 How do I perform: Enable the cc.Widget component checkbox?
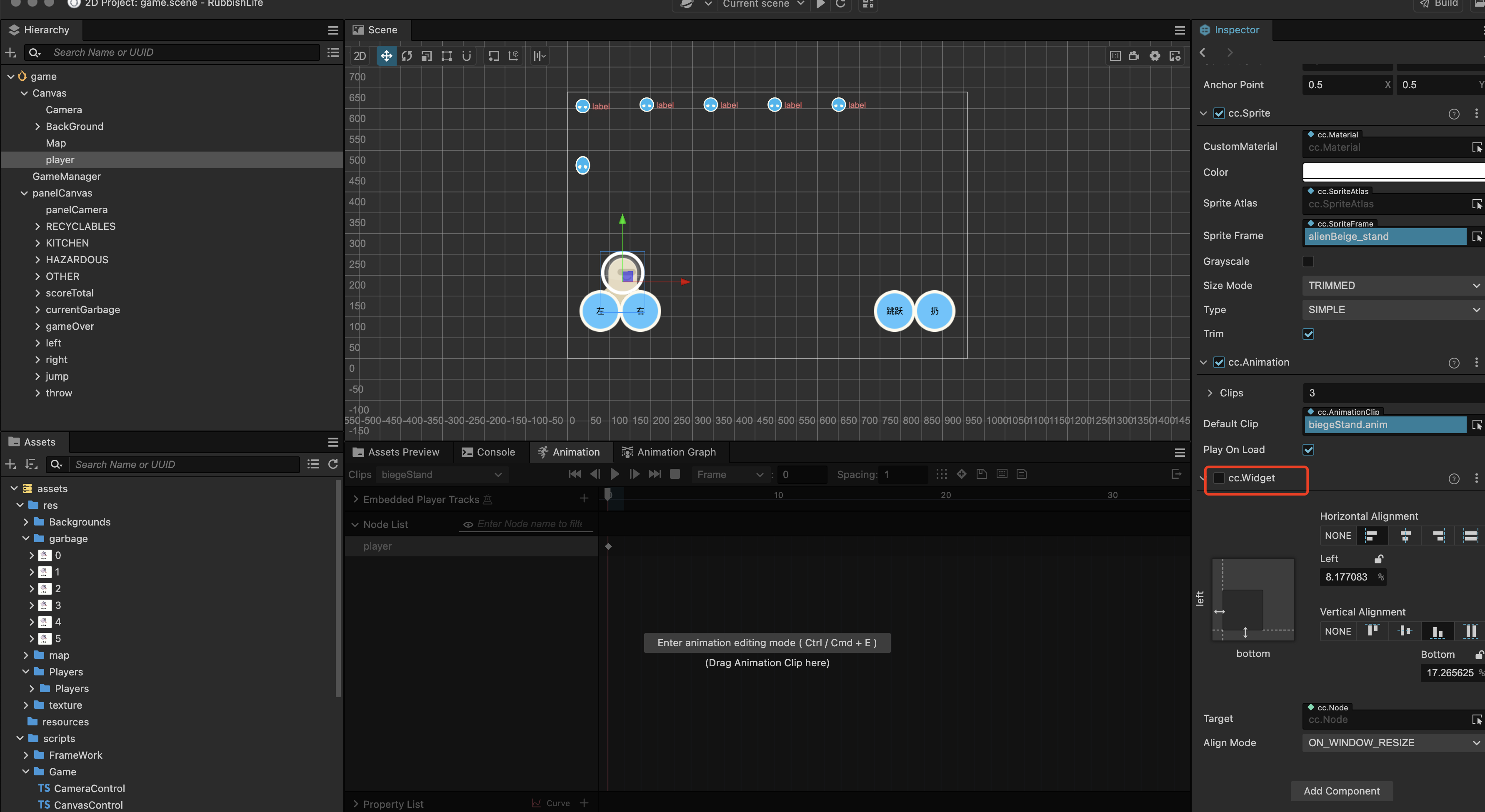point(1219,478)
